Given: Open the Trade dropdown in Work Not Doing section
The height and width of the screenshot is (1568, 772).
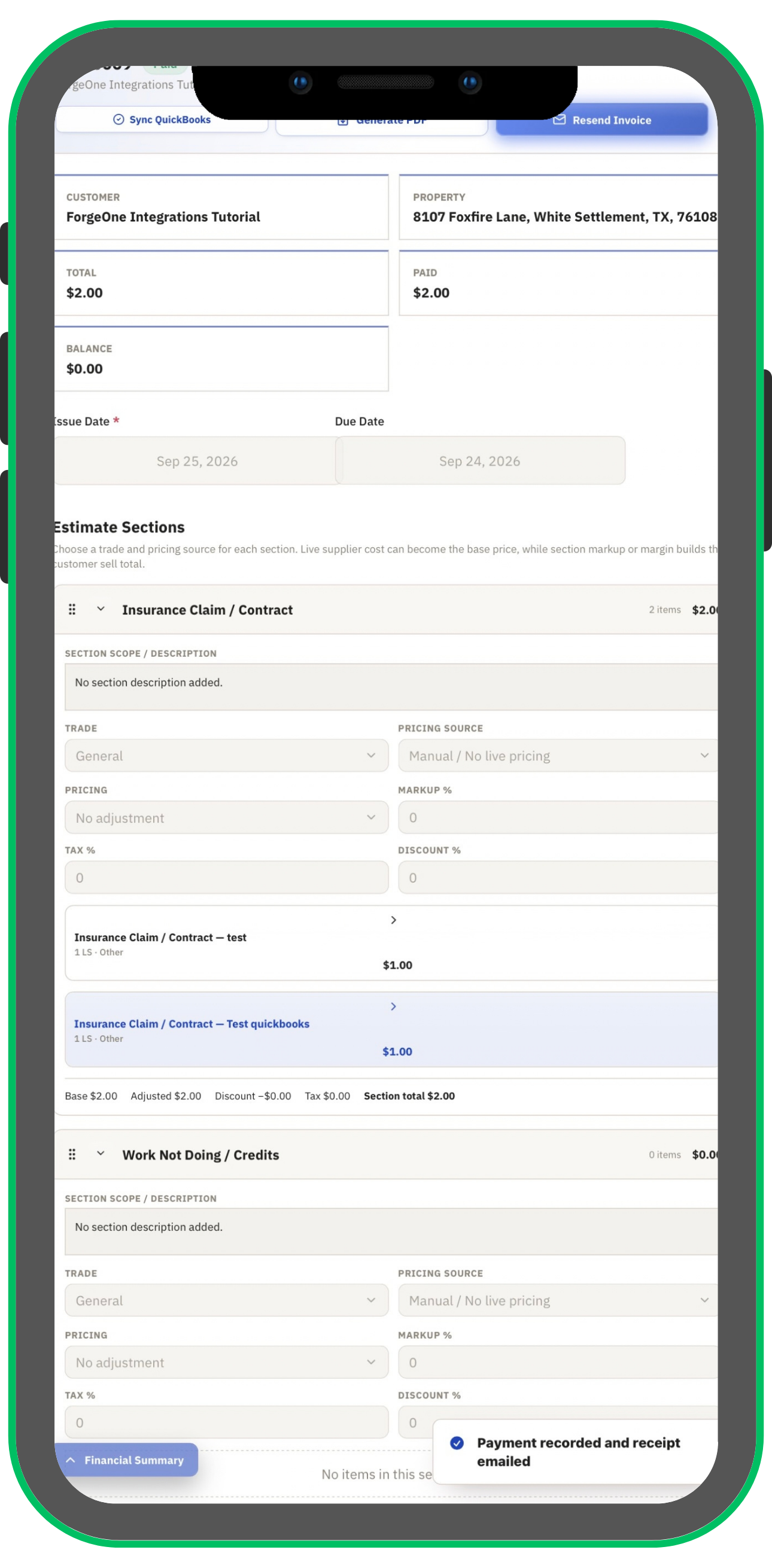Looking at the screenshot, I should pos(226,1300).
